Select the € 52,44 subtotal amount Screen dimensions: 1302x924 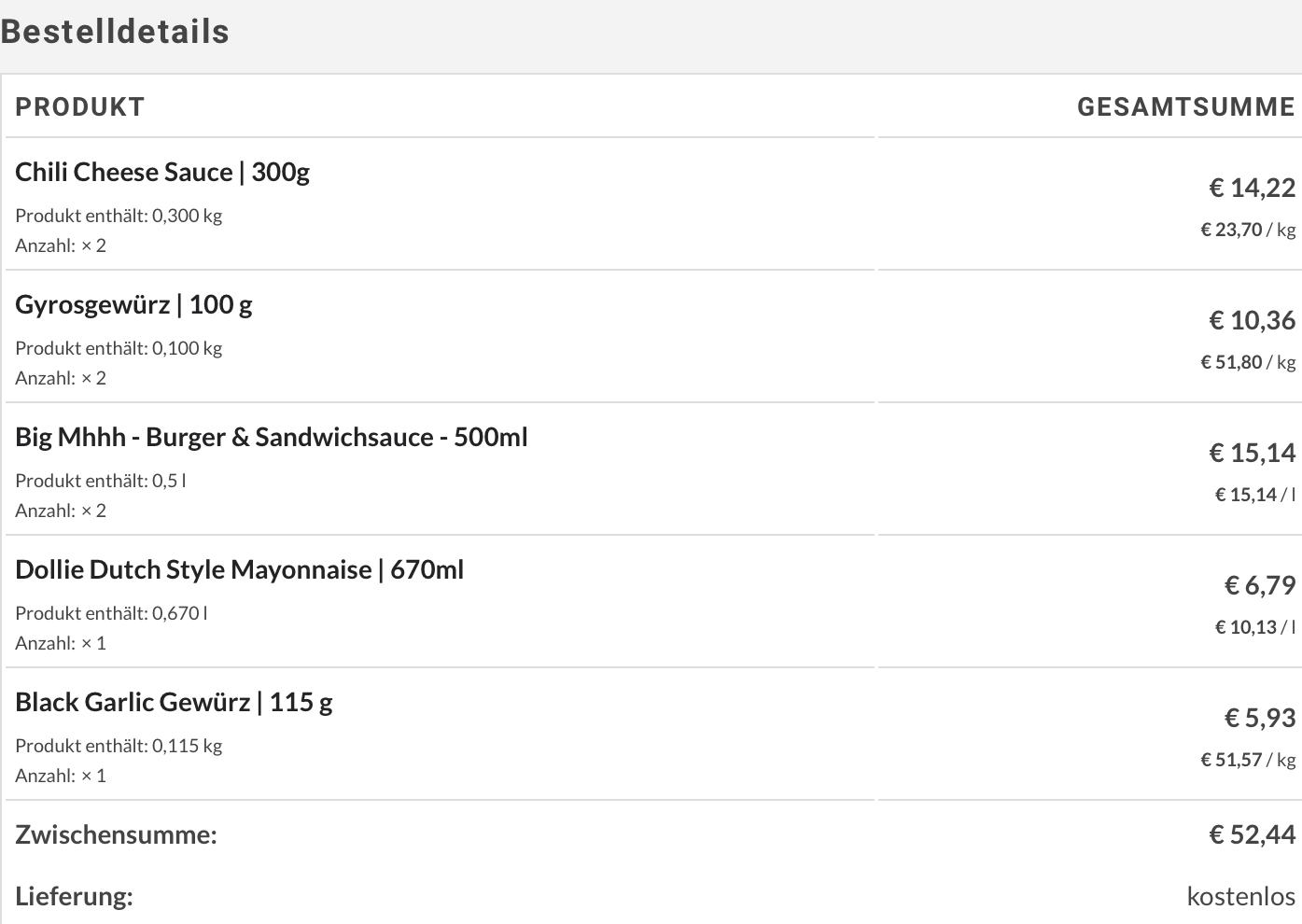(x=1252, y=834)
